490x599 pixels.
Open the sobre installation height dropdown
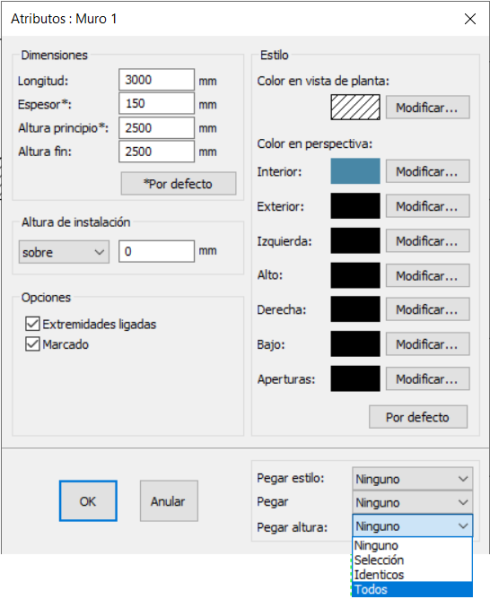coord(64,252)
